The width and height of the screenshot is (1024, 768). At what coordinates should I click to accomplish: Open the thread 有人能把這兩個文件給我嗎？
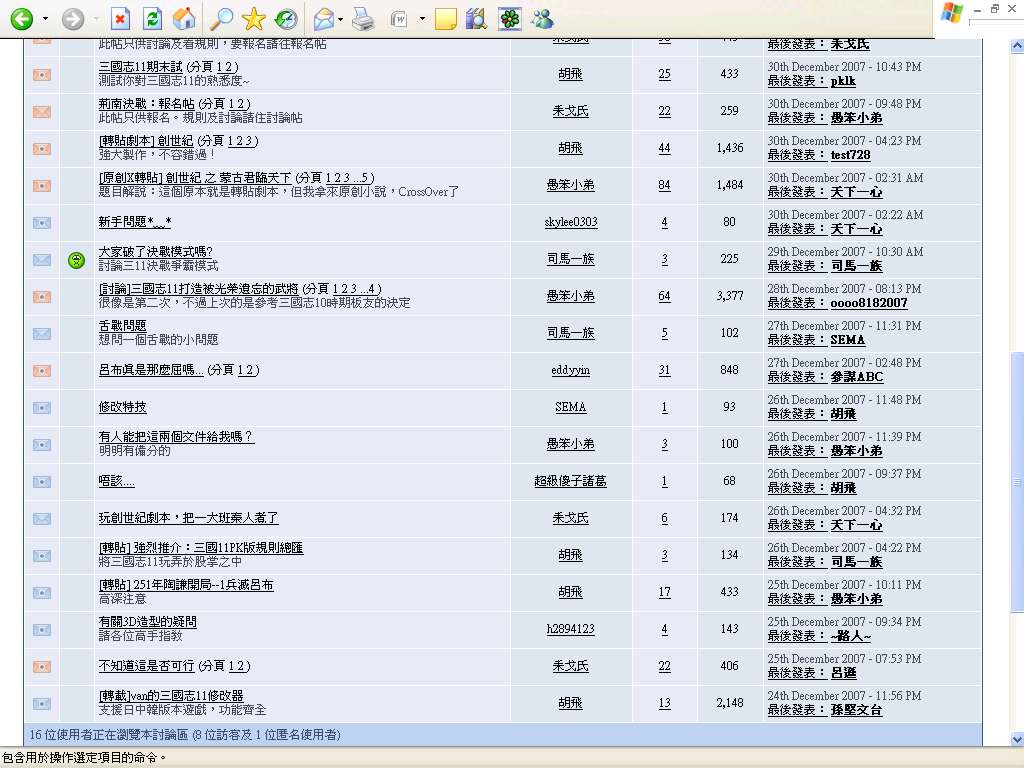[x=176, y=437]
